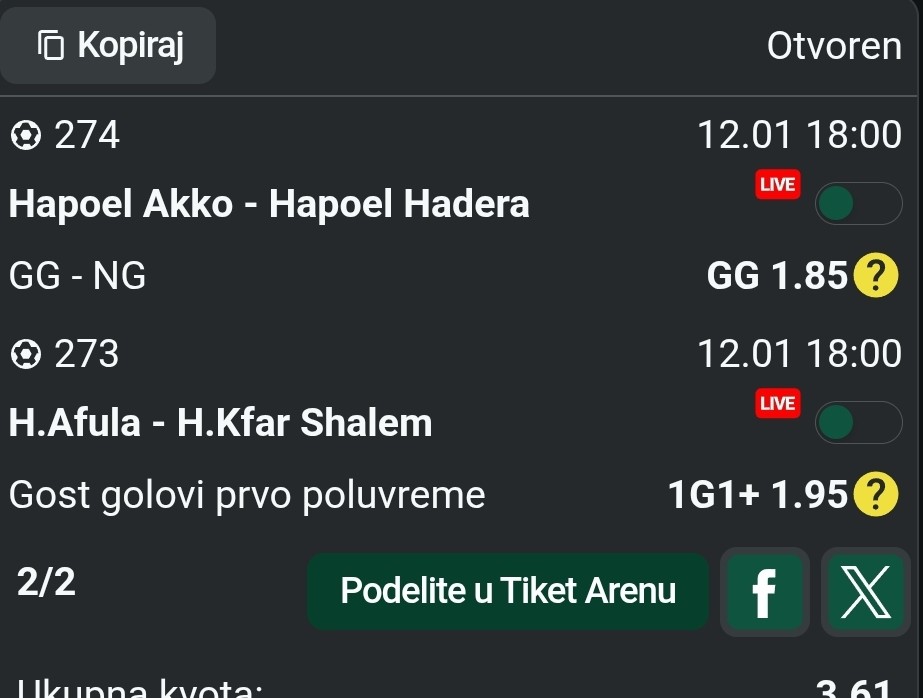This screenshot has height=698, width=923.
Task: Share ticket on Facebook icon
Action: point(764,591)
